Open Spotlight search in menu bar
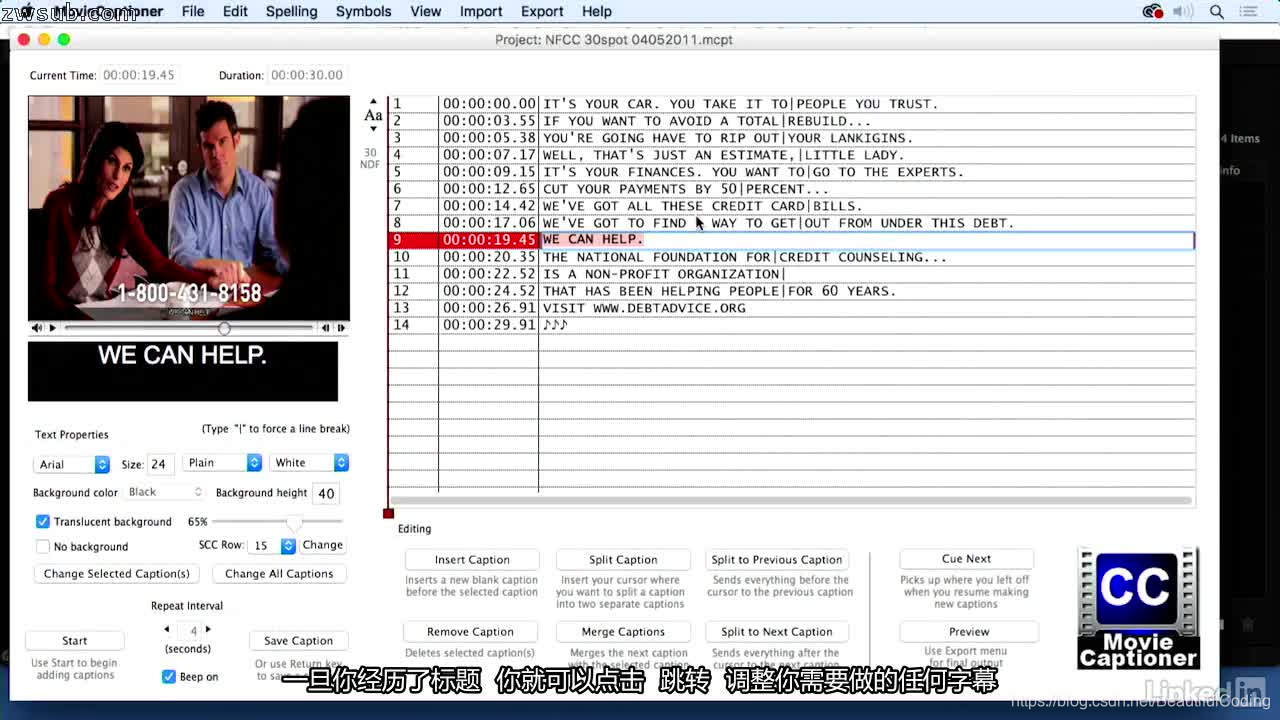 (1217, 12)
